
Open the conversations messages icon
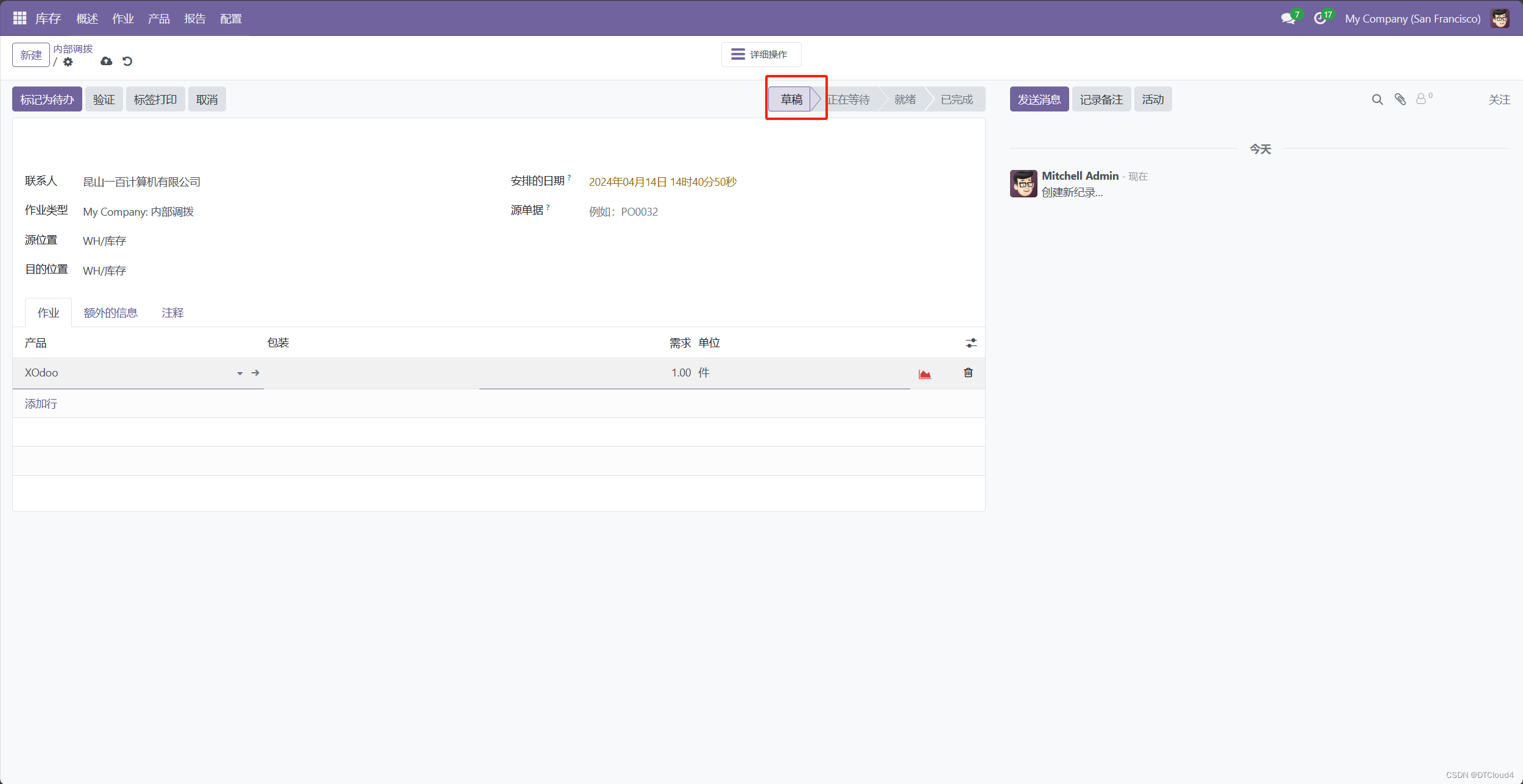1287,19
